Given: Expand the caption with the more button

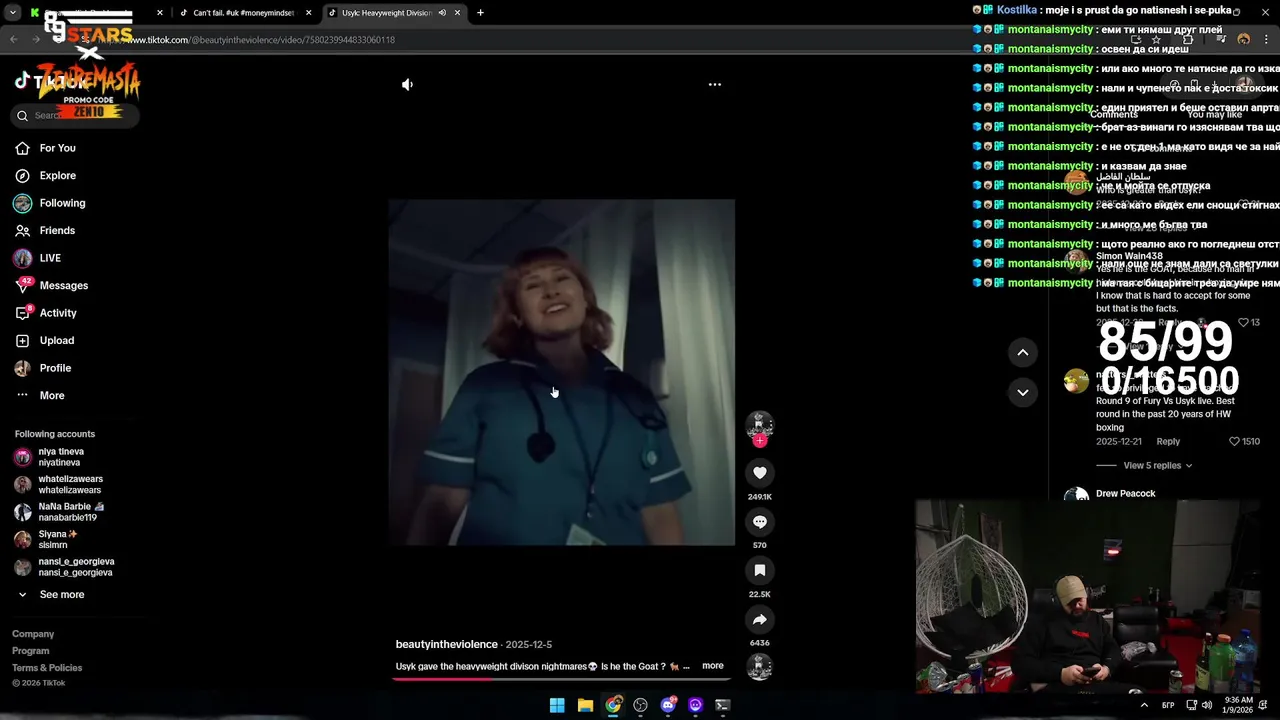Looking at the screenshot, I should click(713, 666).
